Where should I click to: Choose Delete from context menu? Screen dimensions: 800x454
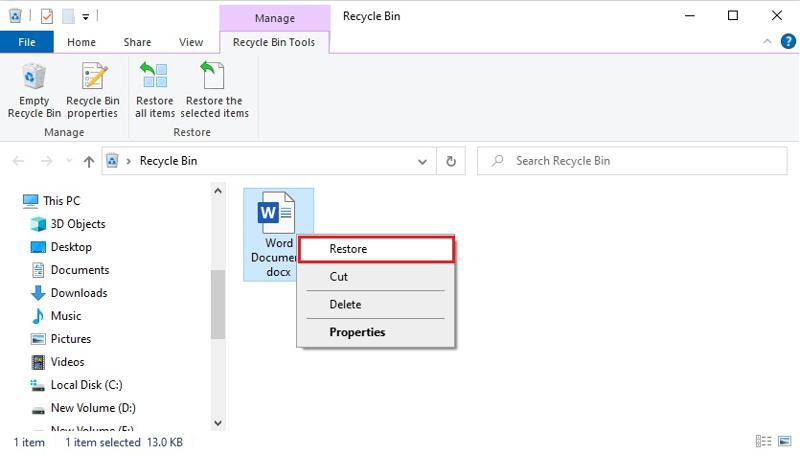click(376, 305)
